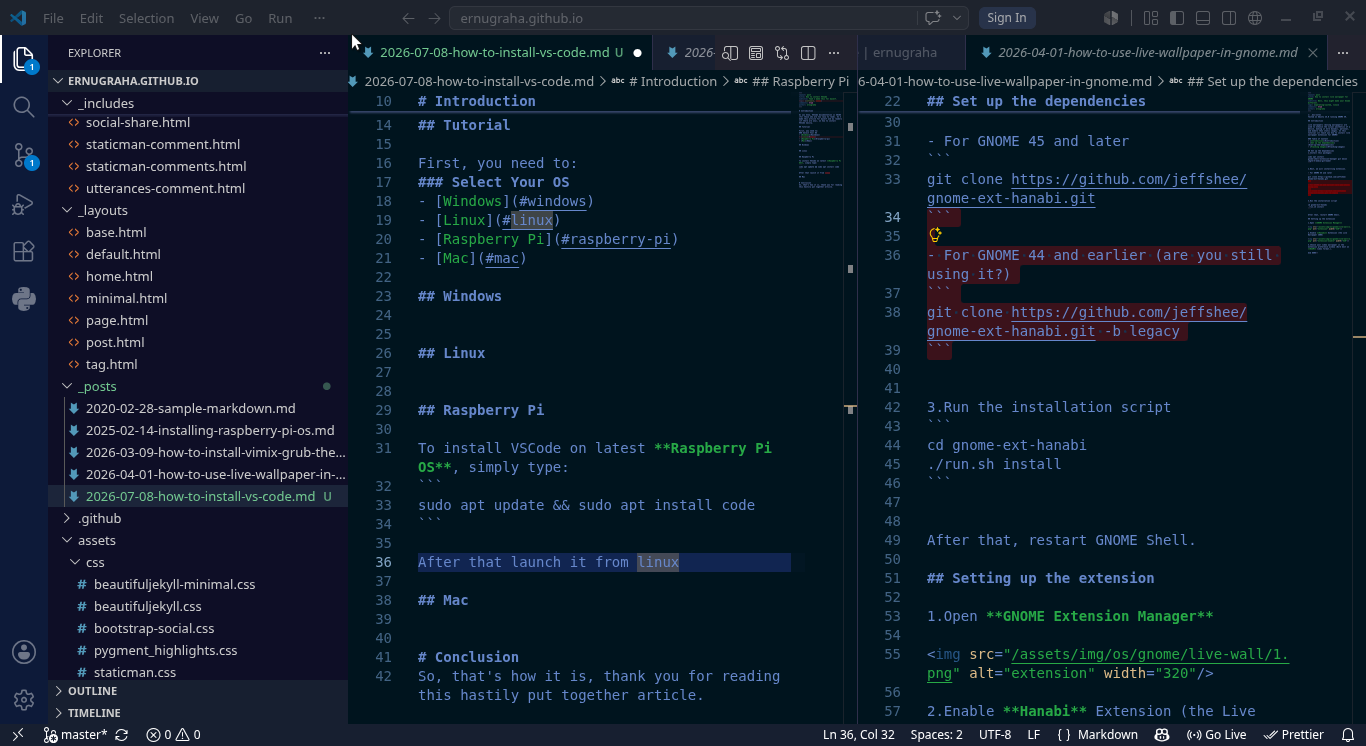Click the VS Code logo icon
This screenshot has width=1366, height=746.
pyautogui.click(x=18, y=18)
